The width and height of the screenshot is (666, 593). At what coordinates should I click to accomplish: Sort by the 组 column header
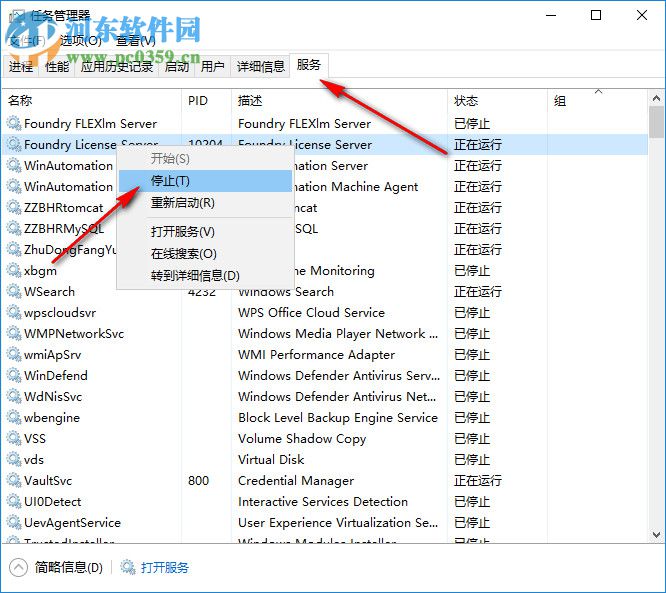click(598, 101)
